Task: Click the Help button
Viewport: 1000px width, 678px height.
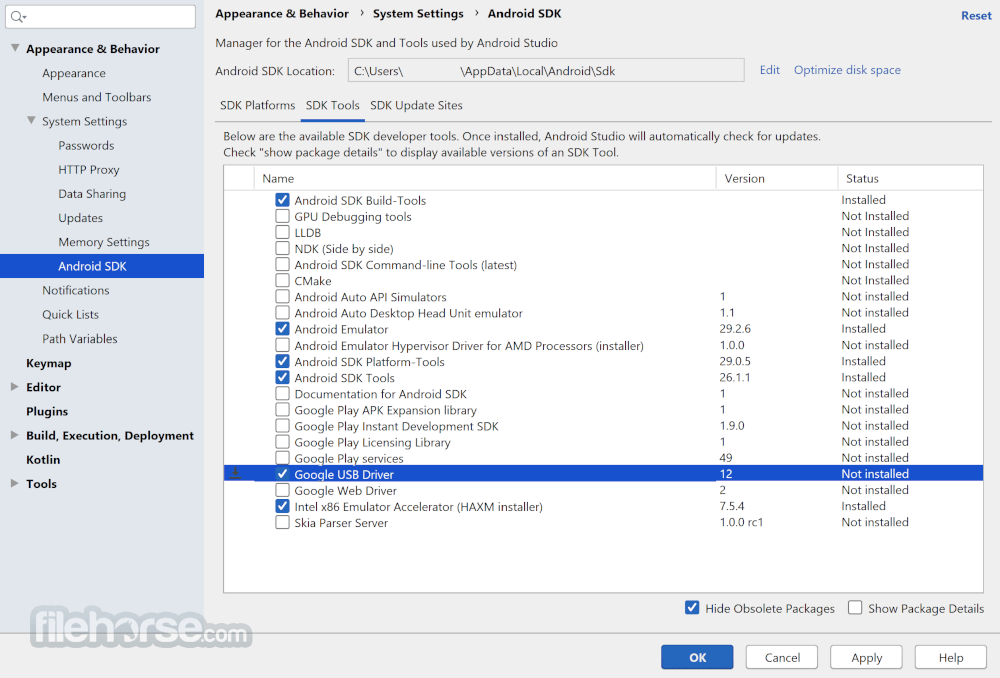Action: point(951,657)
